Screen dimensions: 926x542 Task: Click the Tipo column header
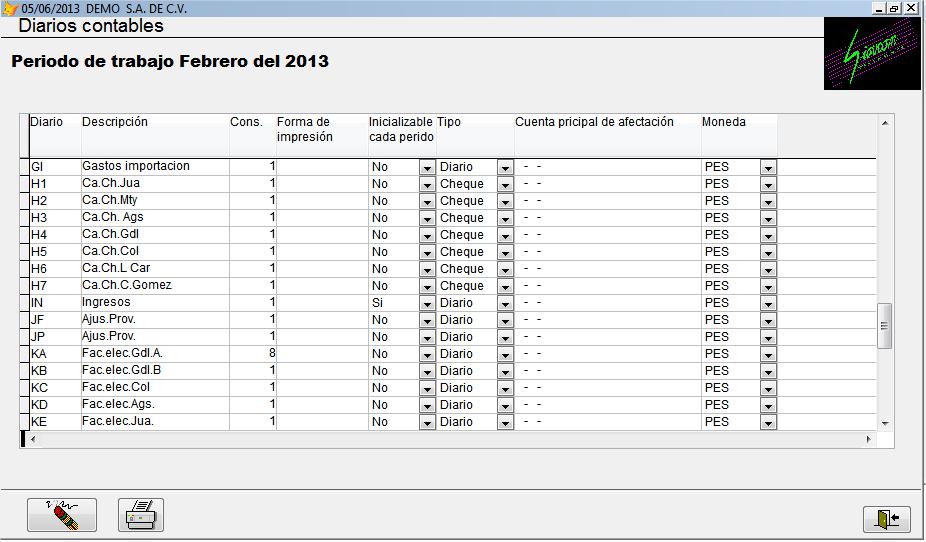tap(475, 136)
